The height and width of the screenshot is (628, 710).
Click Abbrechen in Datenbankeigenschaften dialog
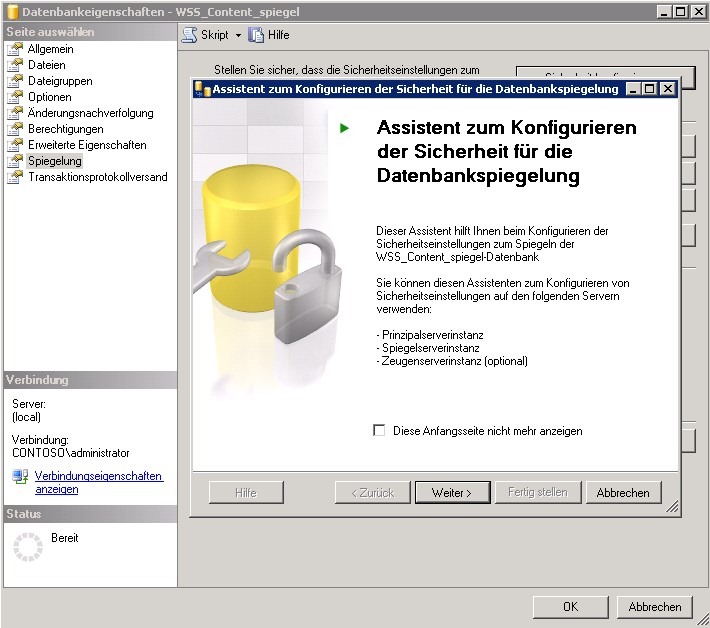pos(655,607)
